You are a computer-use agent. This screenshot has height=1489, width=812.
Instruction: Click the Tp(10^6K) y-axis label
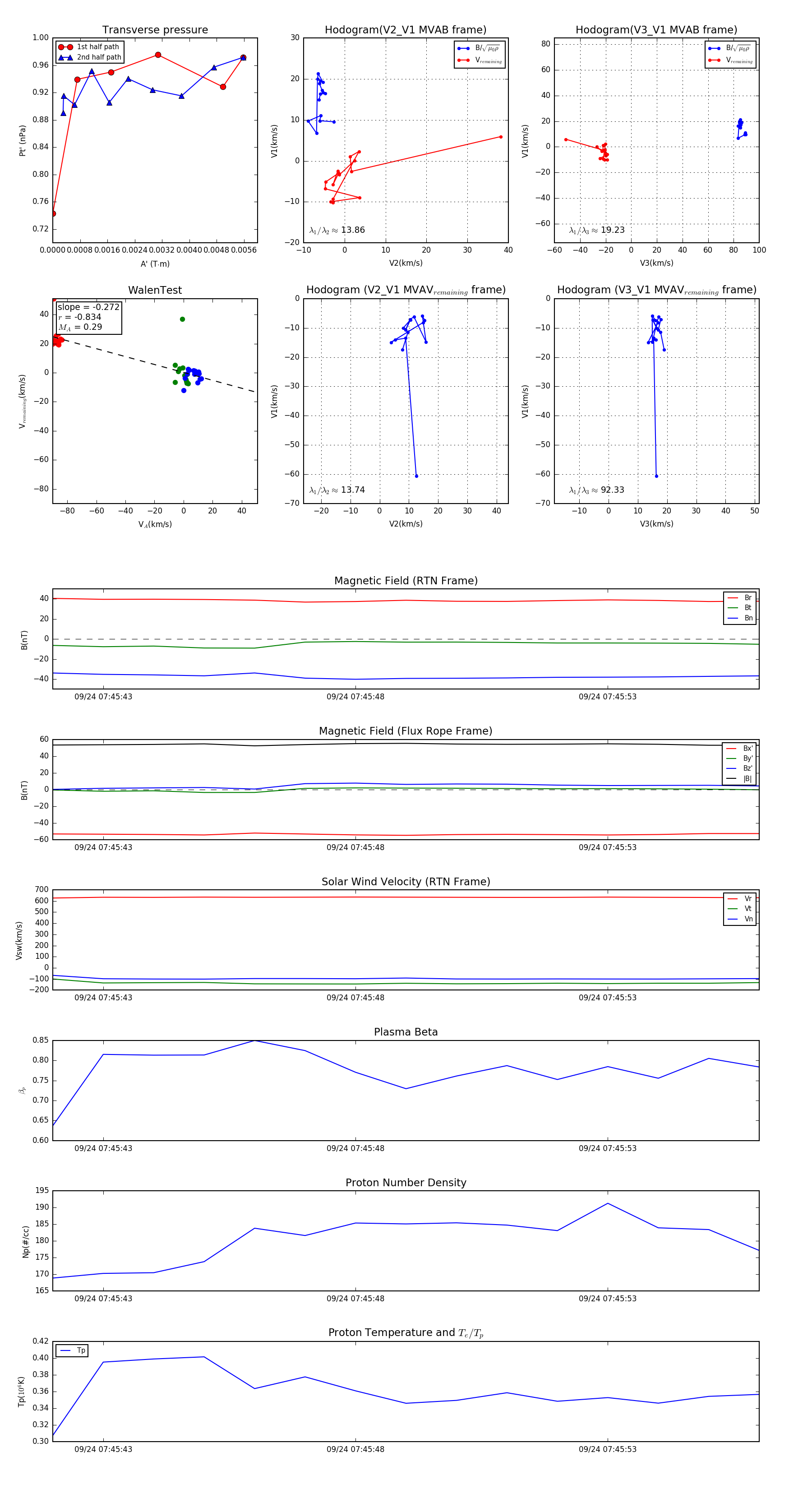[21, 1392]
